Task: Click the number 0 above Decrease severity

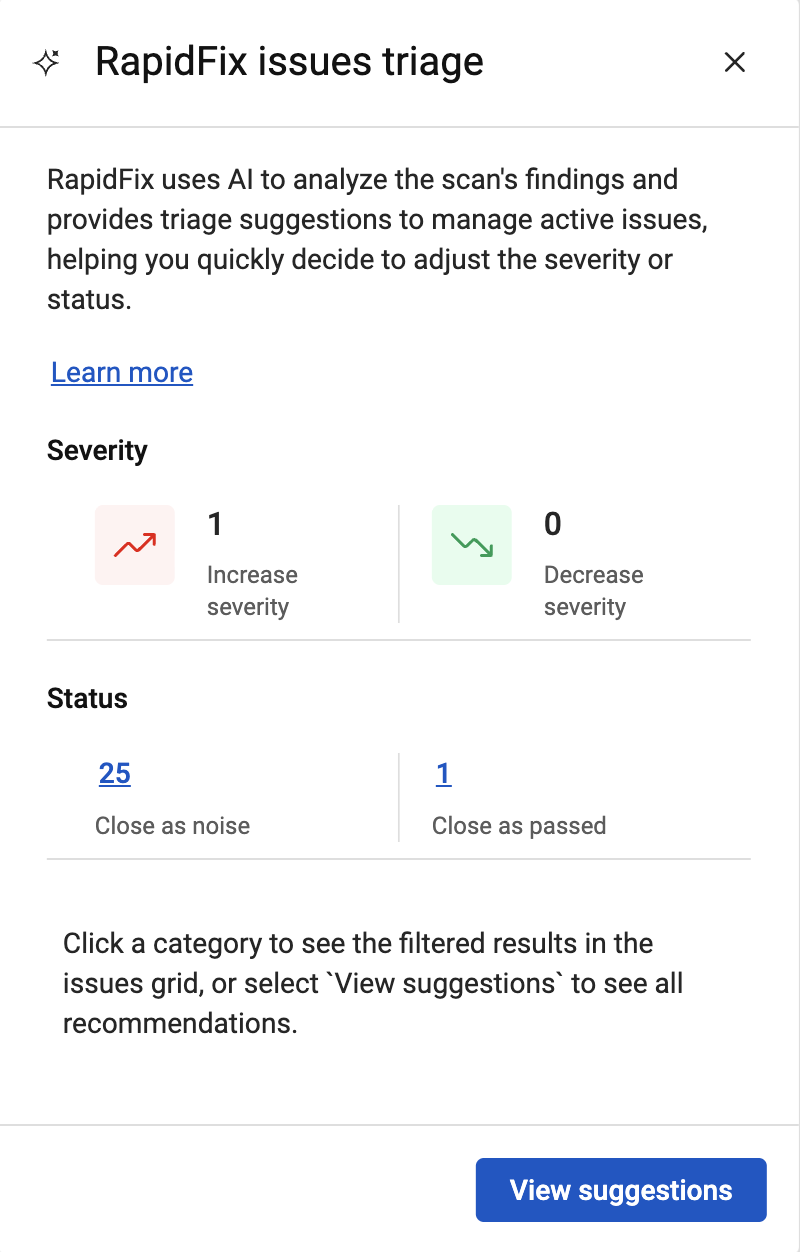Action: (553, 523)
